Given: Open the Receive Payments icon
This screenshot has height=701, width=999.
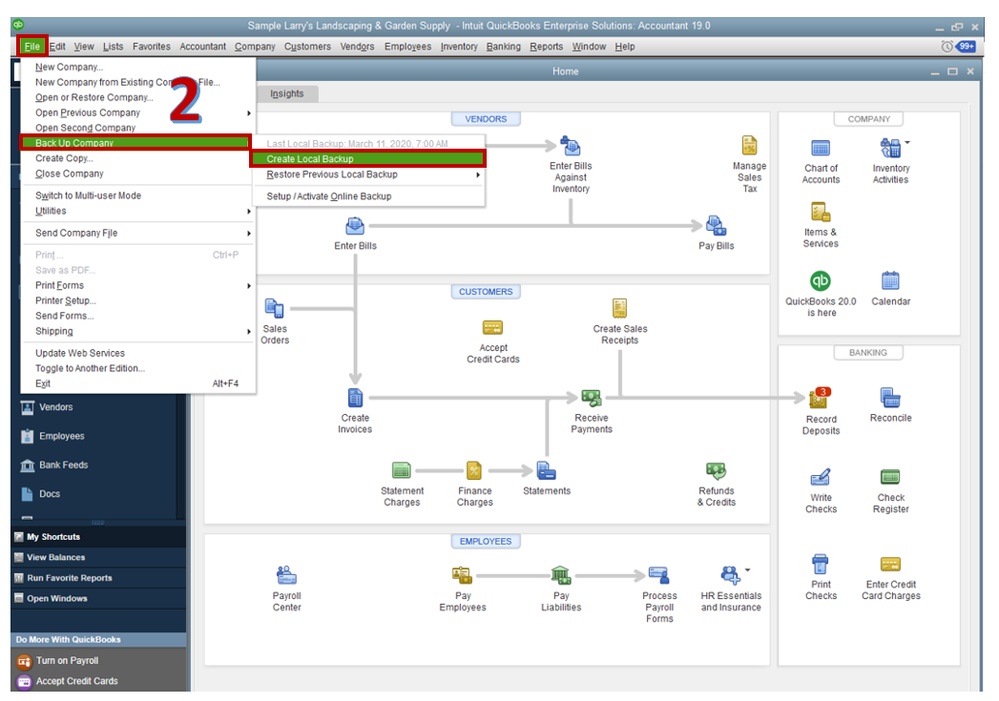Looking at the screenshot, I should (591, 398).
